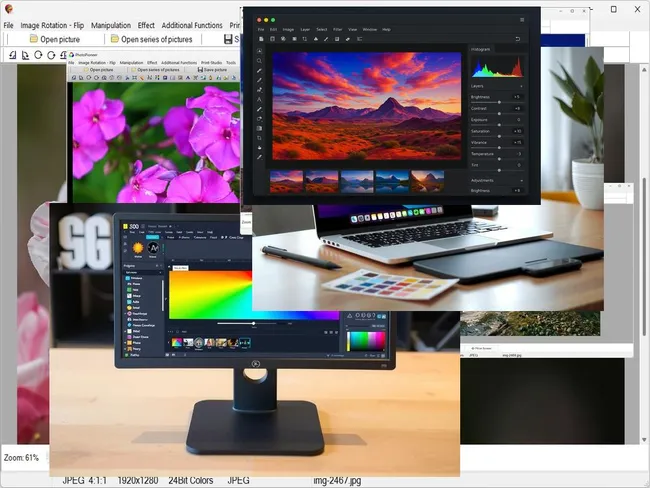Open the hamburger menu in dark editor
Screen dimensions: 650x488
point(521,19)
